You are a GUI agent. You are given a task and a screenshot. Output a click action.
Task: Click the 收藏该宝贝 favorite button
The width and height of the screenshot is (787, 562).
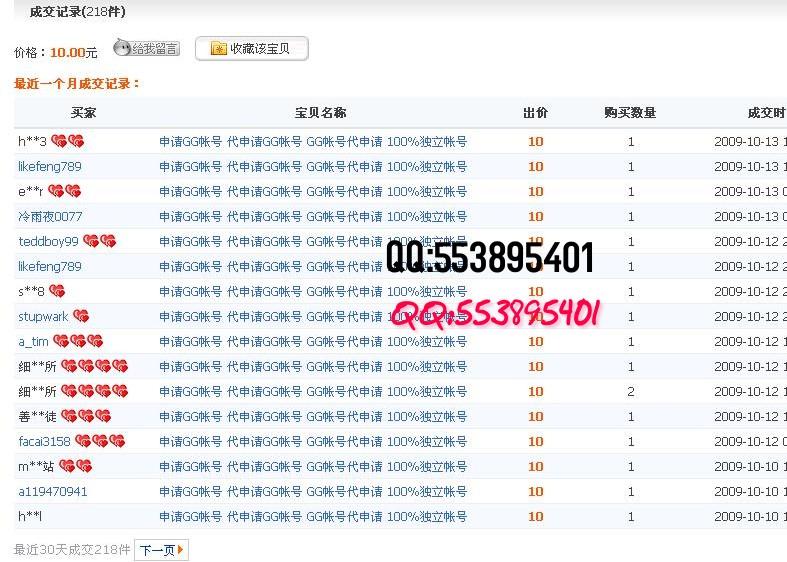click(251, 49)
